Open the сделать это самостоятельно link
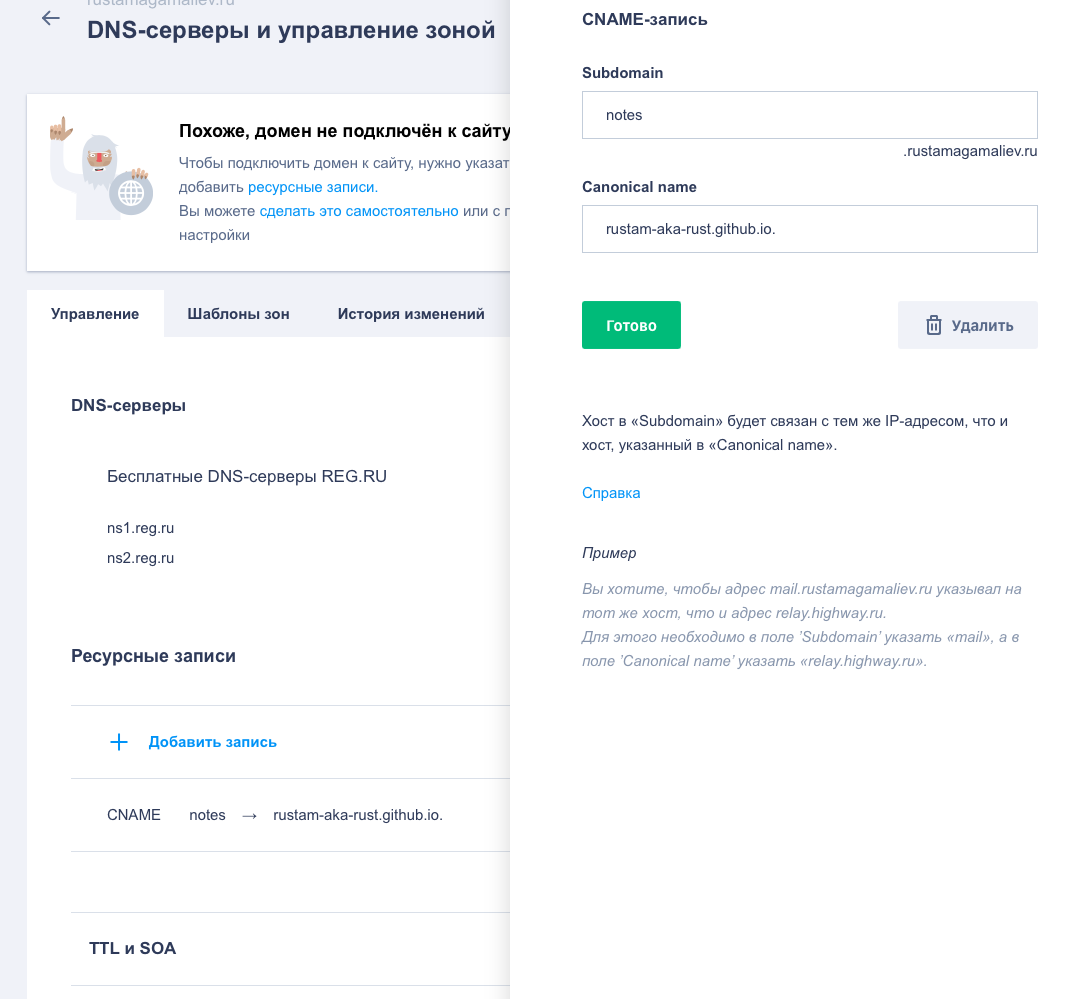Image resolution: width=1069 pixels, height=999 pixels. (358, 211)
